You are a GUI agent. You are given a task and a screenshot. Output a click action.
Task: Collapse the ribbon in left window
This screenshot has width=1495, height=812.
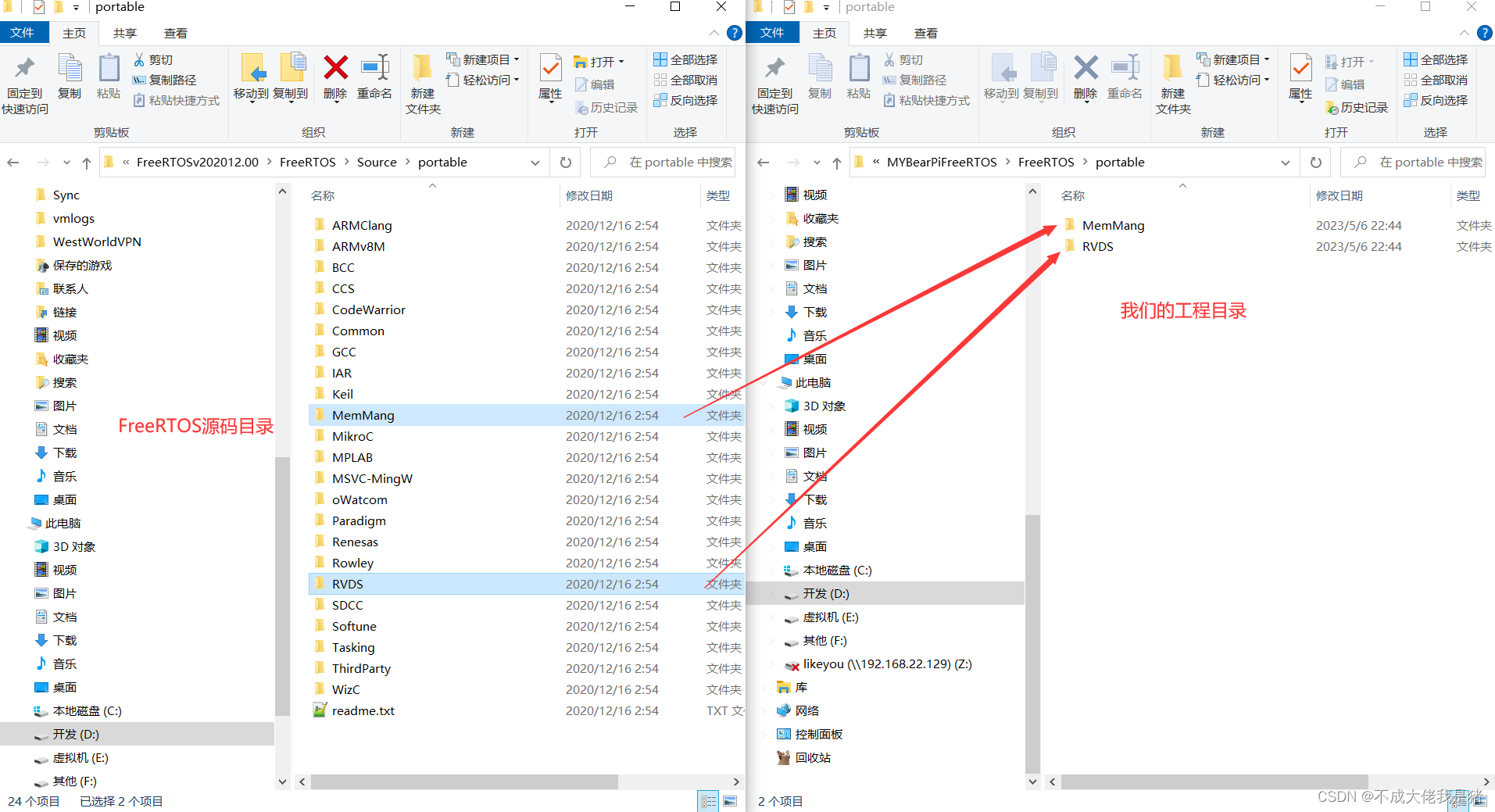(714, 33)
